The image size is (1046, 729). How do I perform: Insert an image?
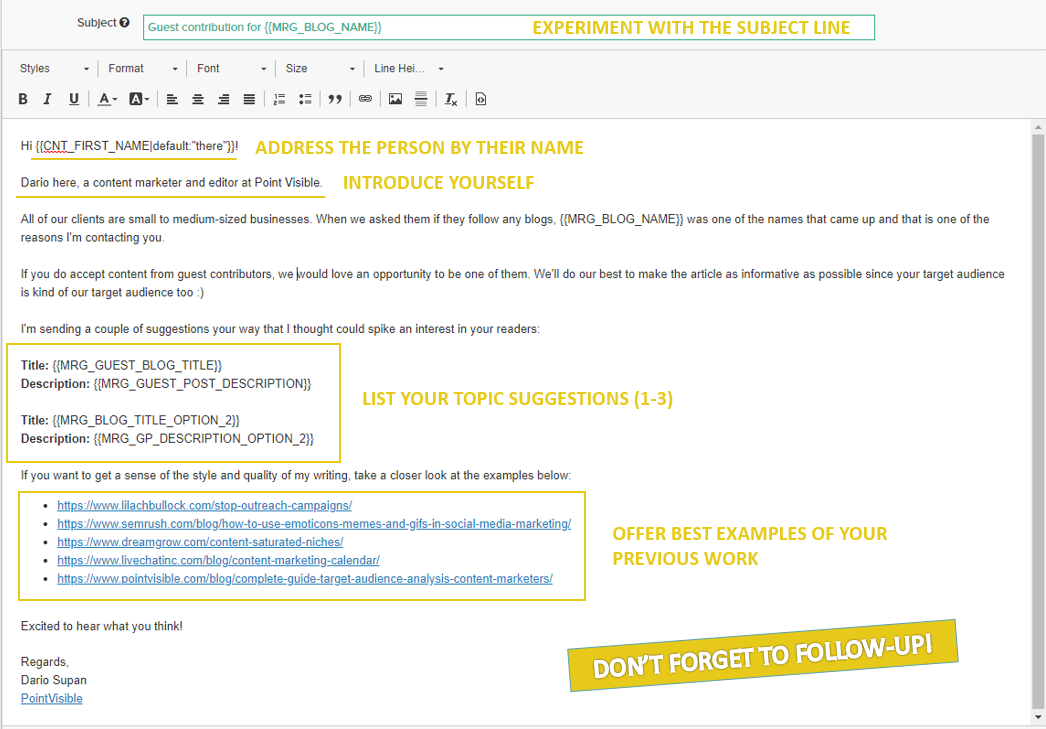click(396, 99)
